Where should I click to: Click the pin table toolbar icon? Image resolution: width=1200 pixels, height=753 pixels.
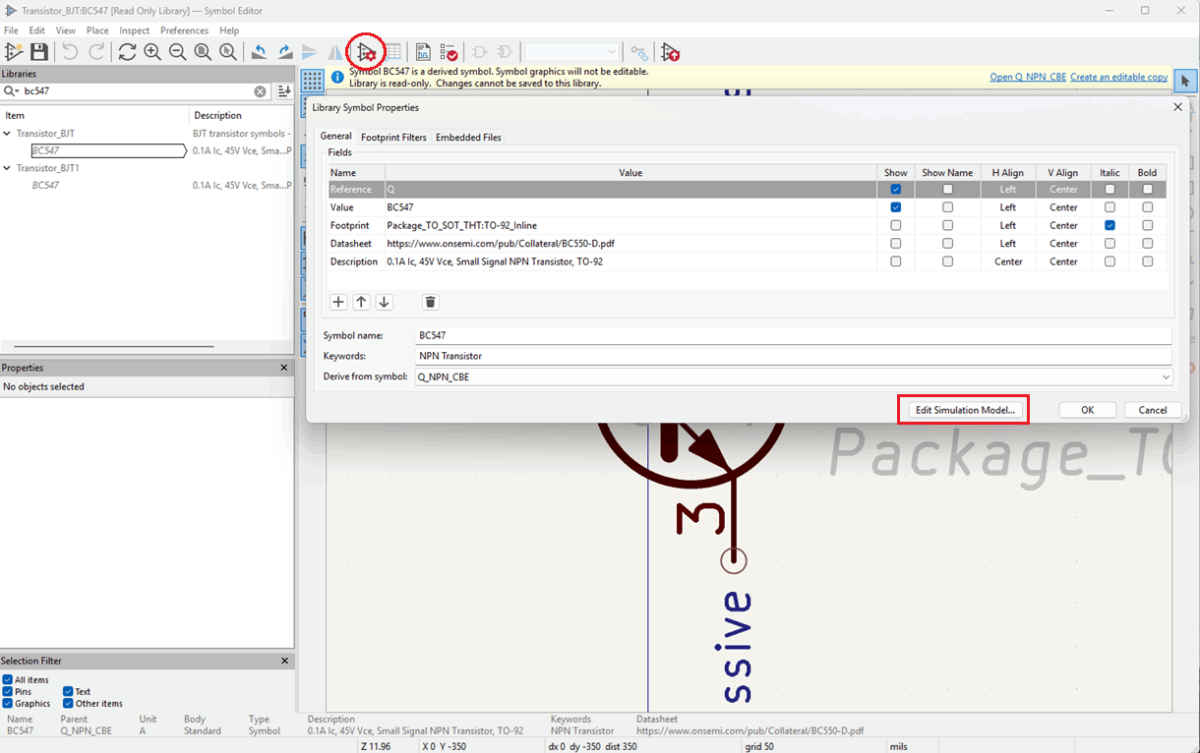click(x=393, y=52)
